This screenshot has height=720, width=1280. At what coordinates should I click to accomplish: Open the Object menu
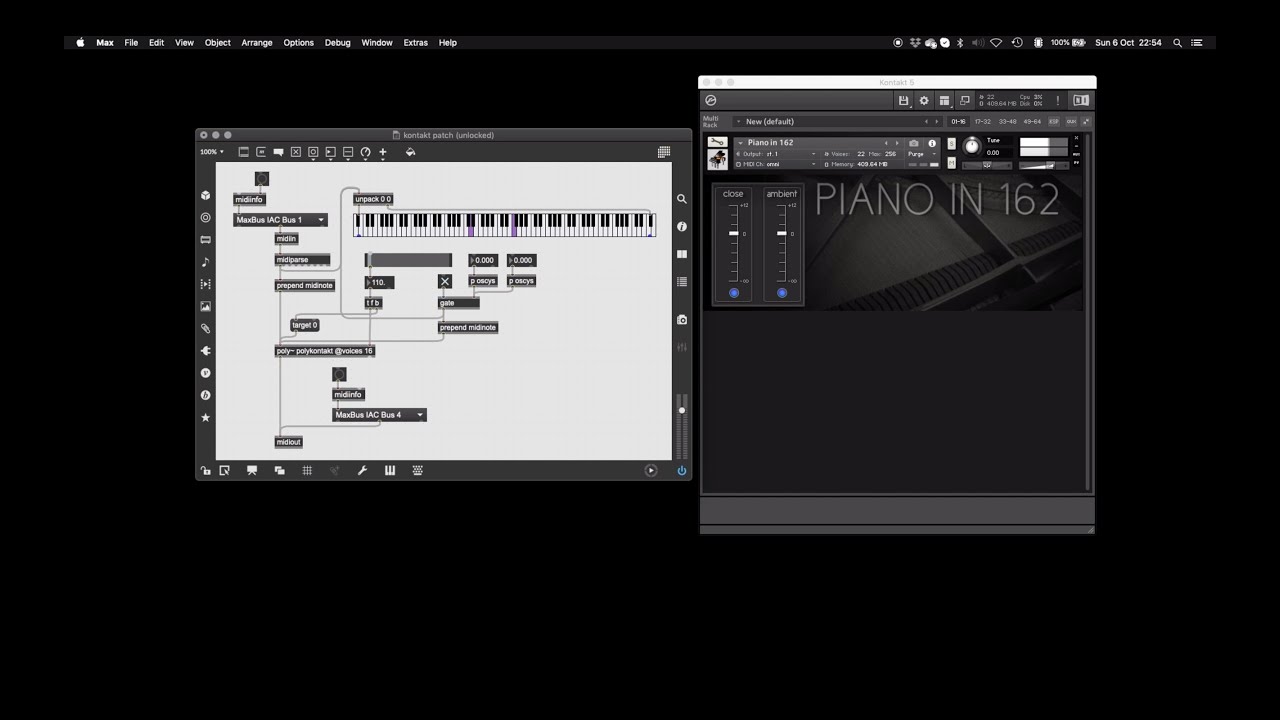click(x=218, y=43)
